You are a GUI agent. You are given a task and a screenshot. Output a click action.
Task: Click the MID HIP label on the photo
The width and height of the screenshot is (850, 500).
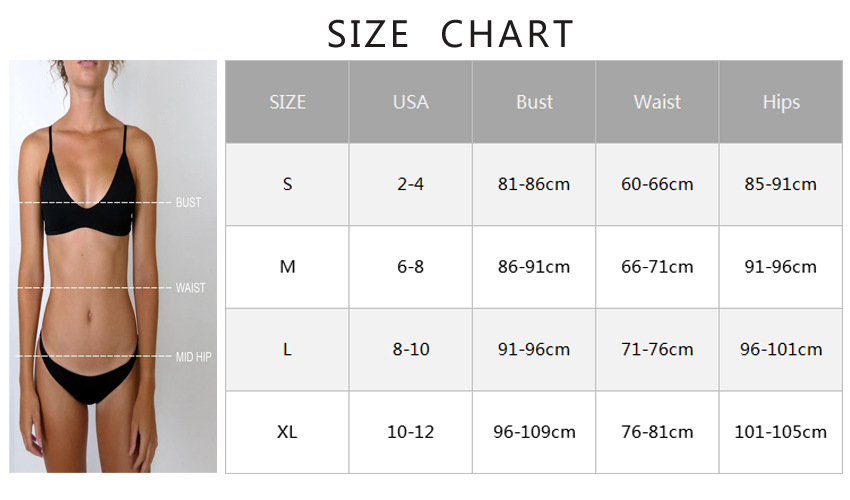[193, 357]
